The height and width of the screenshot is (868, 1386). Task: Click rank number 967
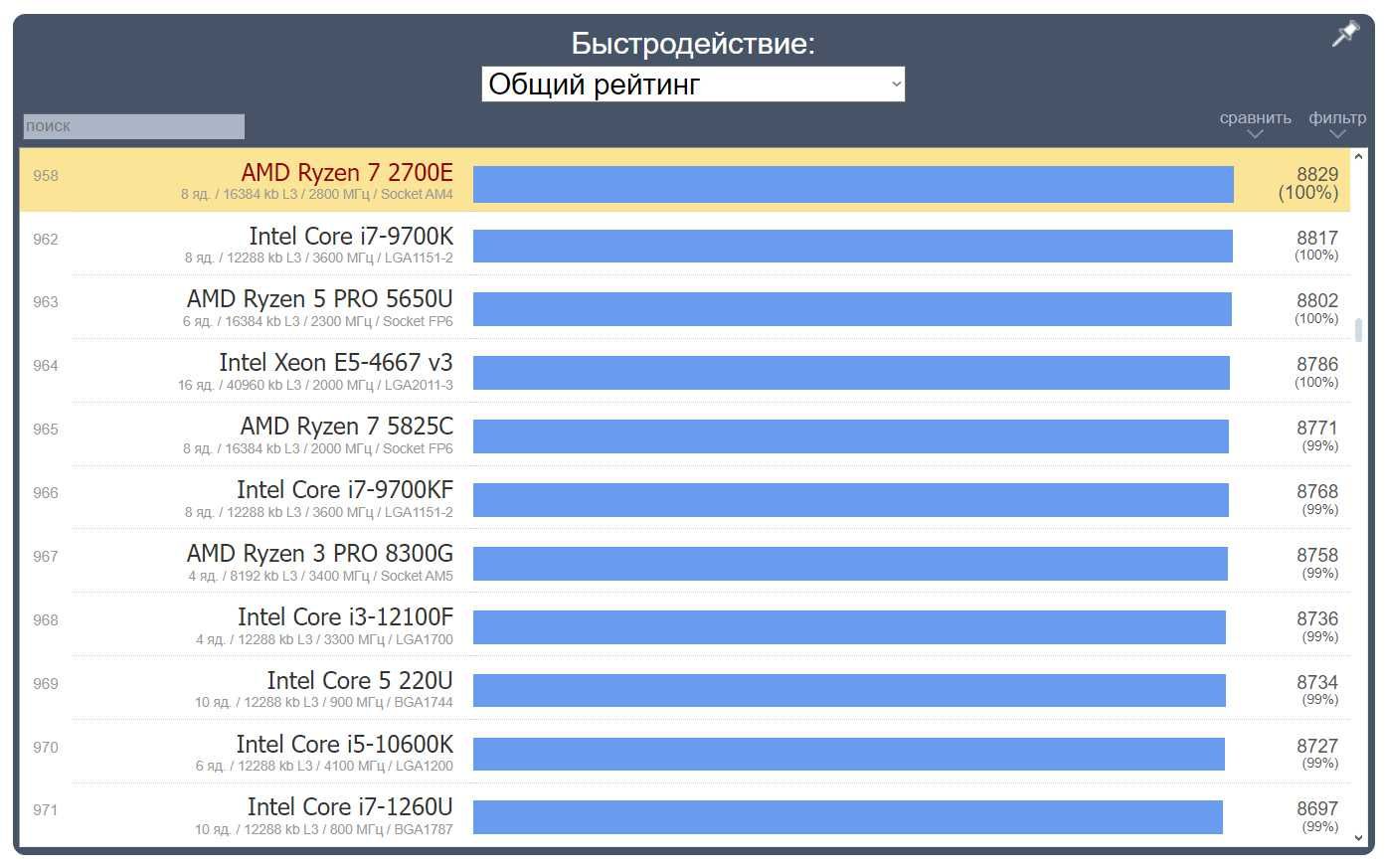pos(46,557)
